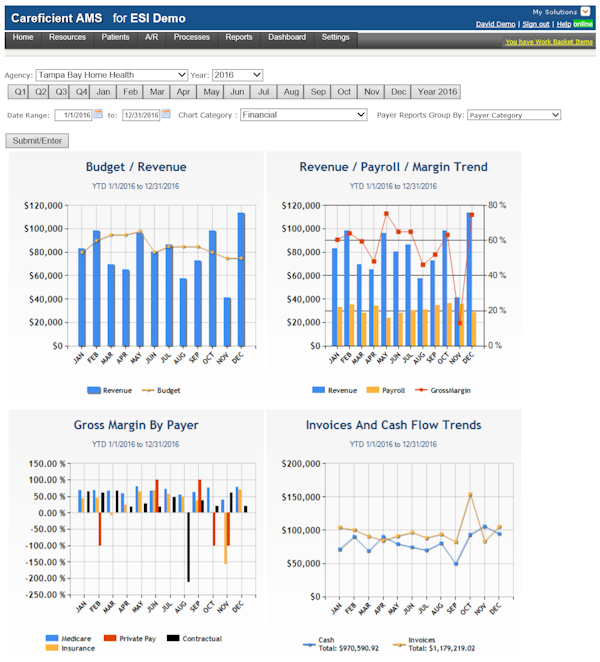Click the start date field 1/1/2016

tap(73, 115)
